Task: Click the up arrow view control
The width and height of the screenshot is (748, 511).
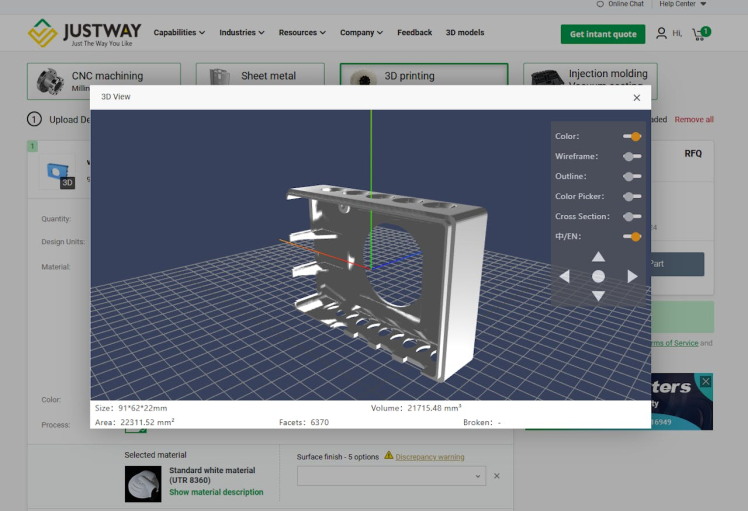Action: point(598,257)
